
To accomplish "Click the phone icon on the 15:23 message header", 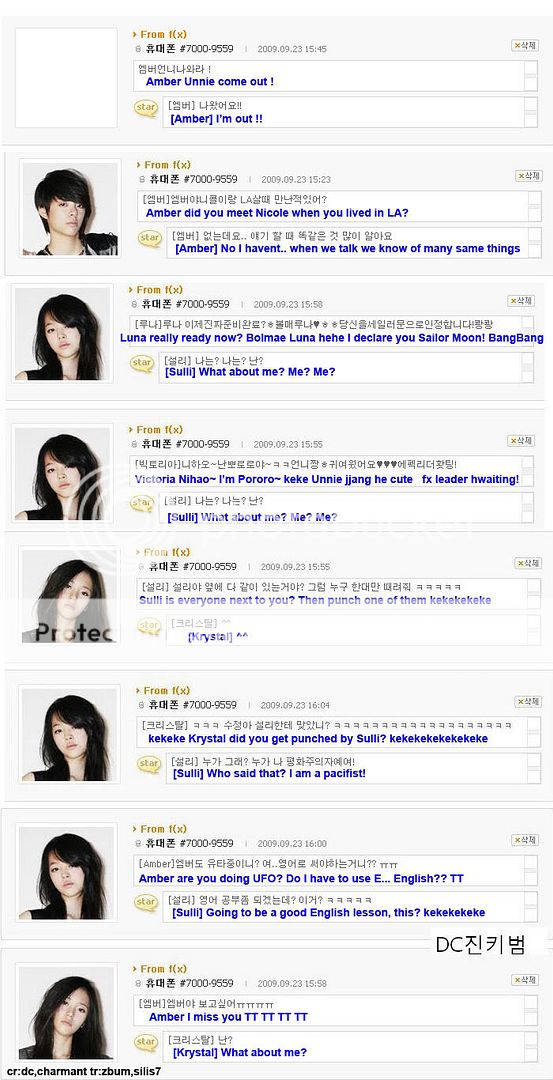I will 141,179.
